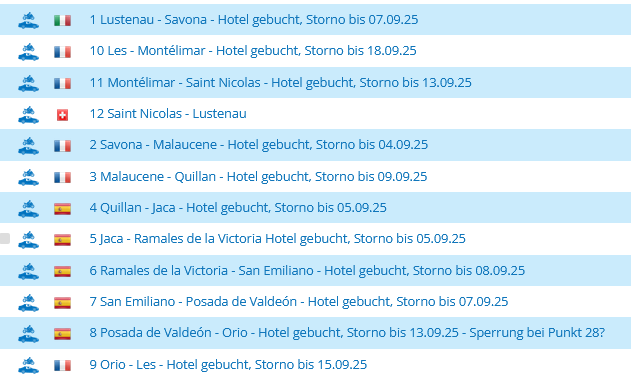The width and height of the screenshot is (631, 380).
Task: Click the motorcycle-car icon for 8 Posada de Valdeón
Action: (29, 334)
